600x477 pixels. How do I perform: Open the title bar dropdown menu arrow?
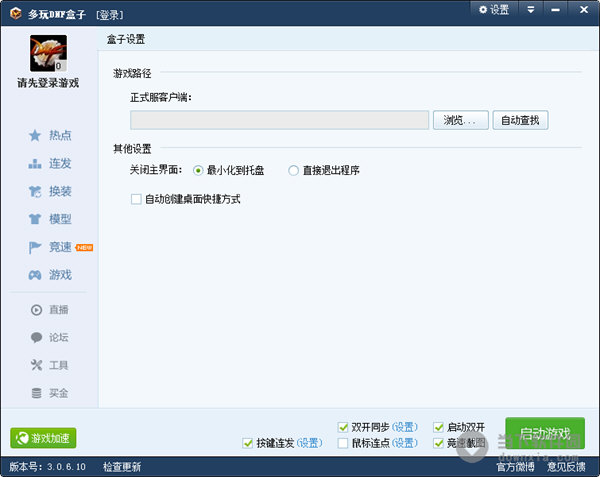click(531, 10)
